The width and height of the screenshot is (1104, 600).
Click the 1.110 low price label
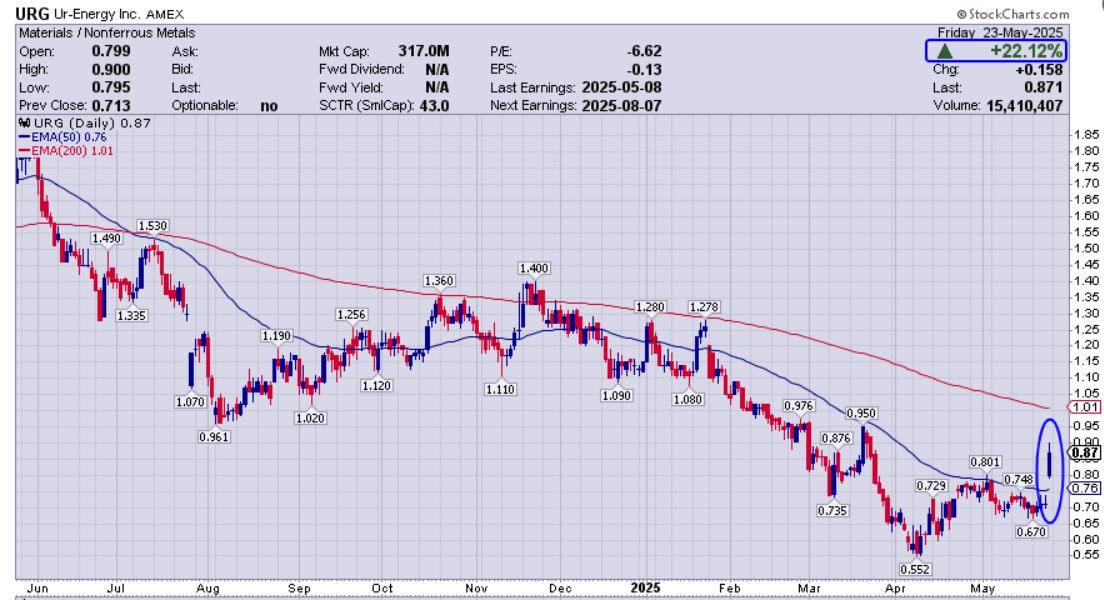point(500,389)
